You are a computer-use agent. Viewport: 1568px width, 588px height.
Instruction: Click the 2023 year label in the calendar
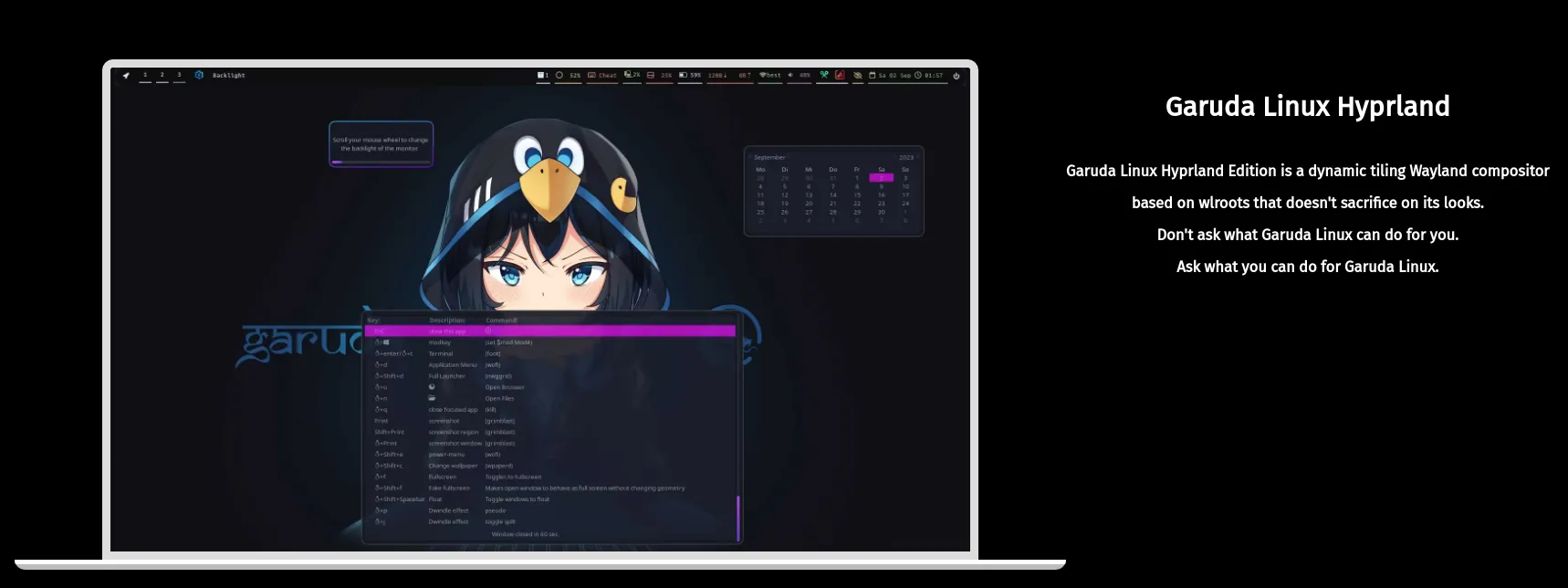[x=905, y=157]
